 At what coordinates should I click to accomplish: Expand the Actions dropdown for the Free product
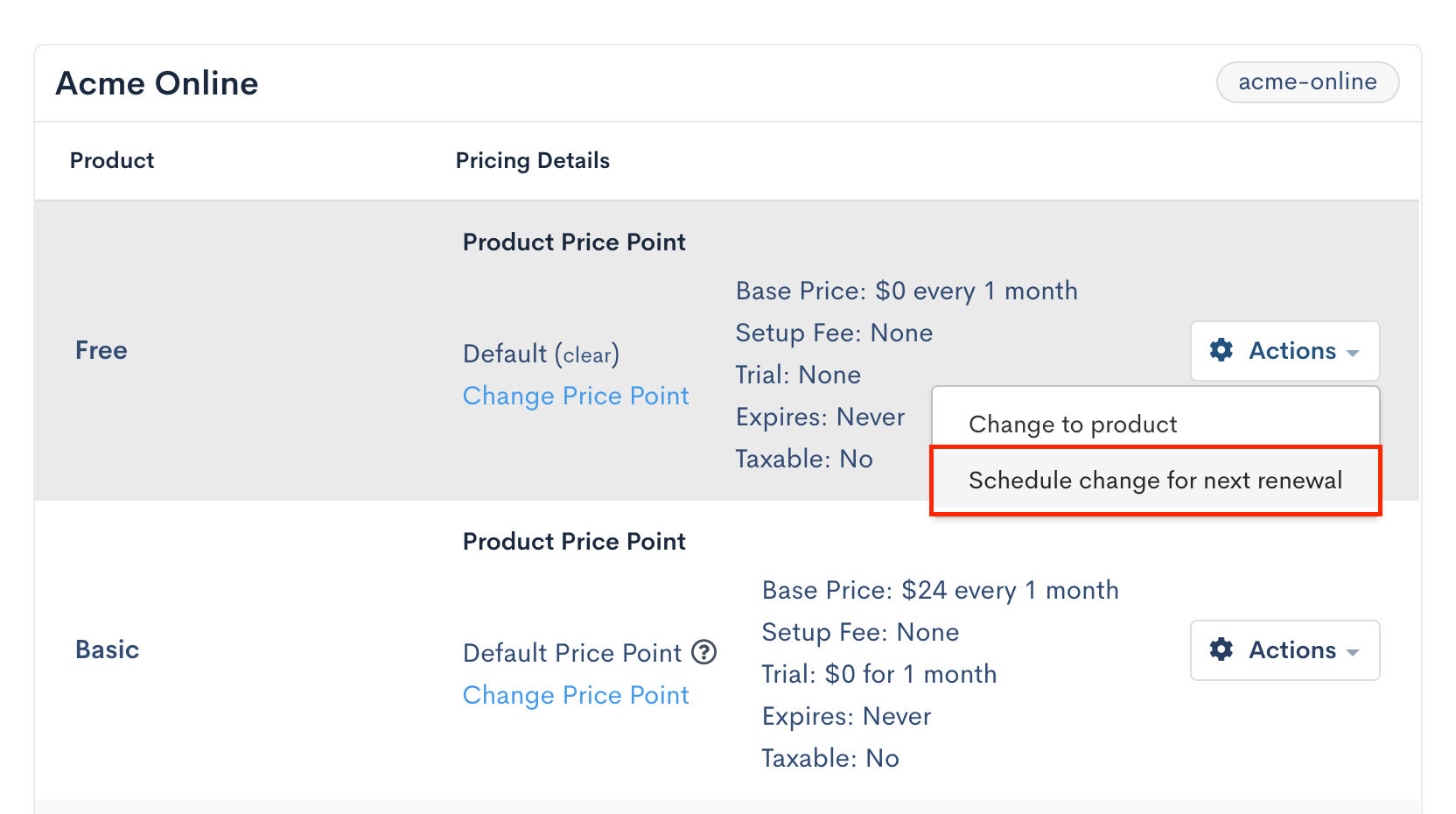(x=1284, y=350)
